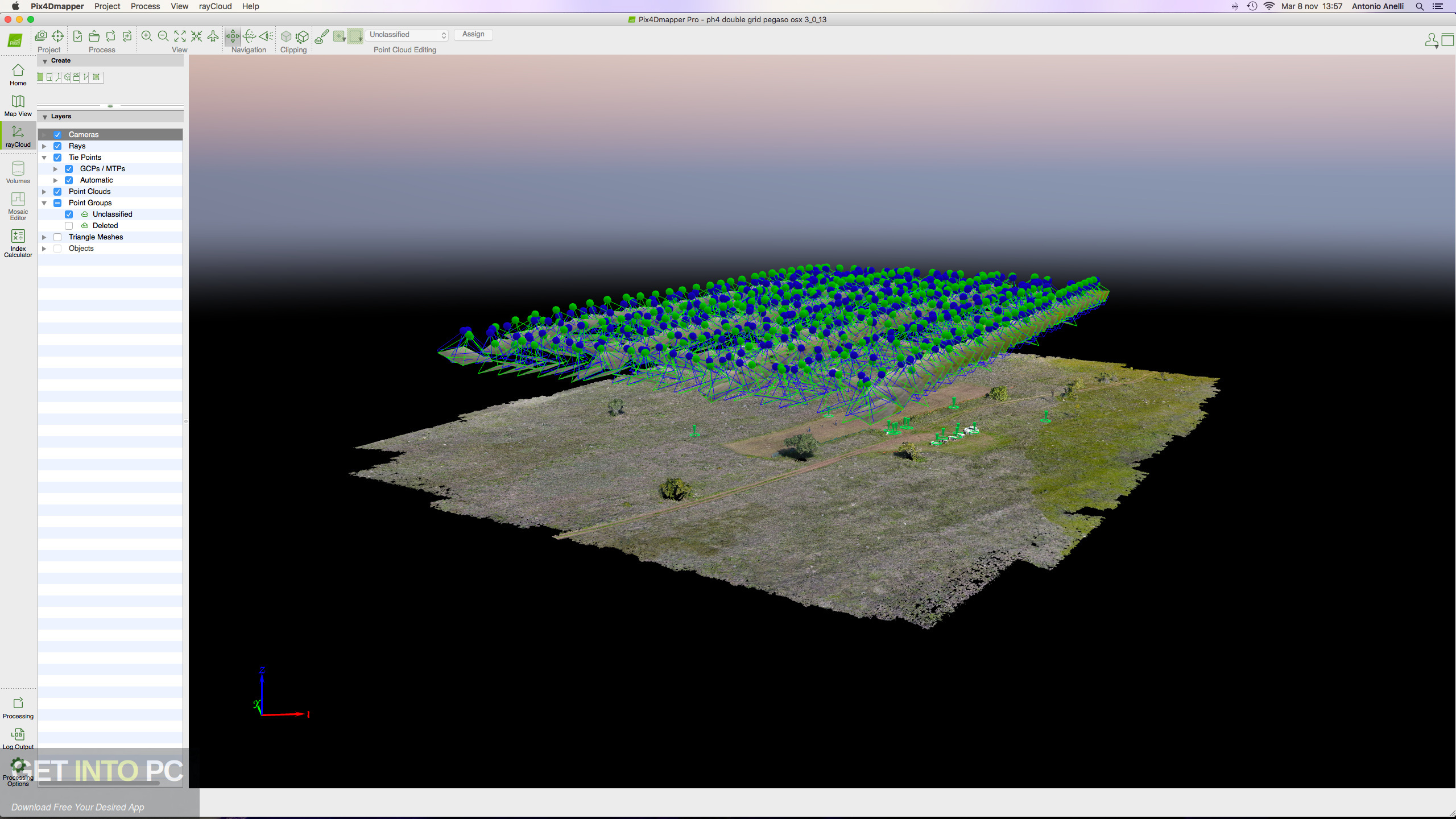Screen dimensions: 1456x819
Task: Click the airplane view icon
Action: 213,36
